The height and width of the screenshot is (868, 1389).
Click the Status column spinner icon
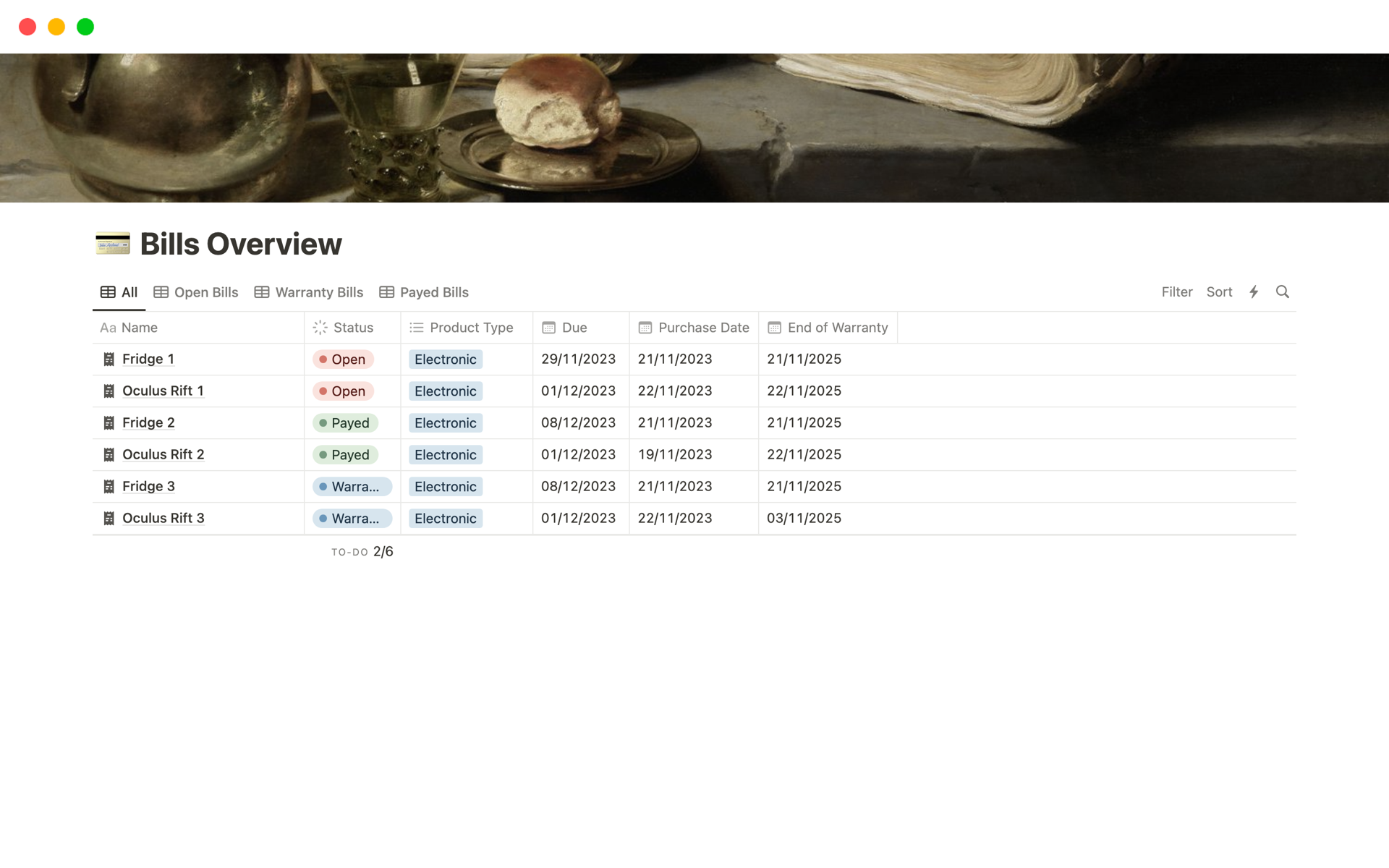point(320,328)
